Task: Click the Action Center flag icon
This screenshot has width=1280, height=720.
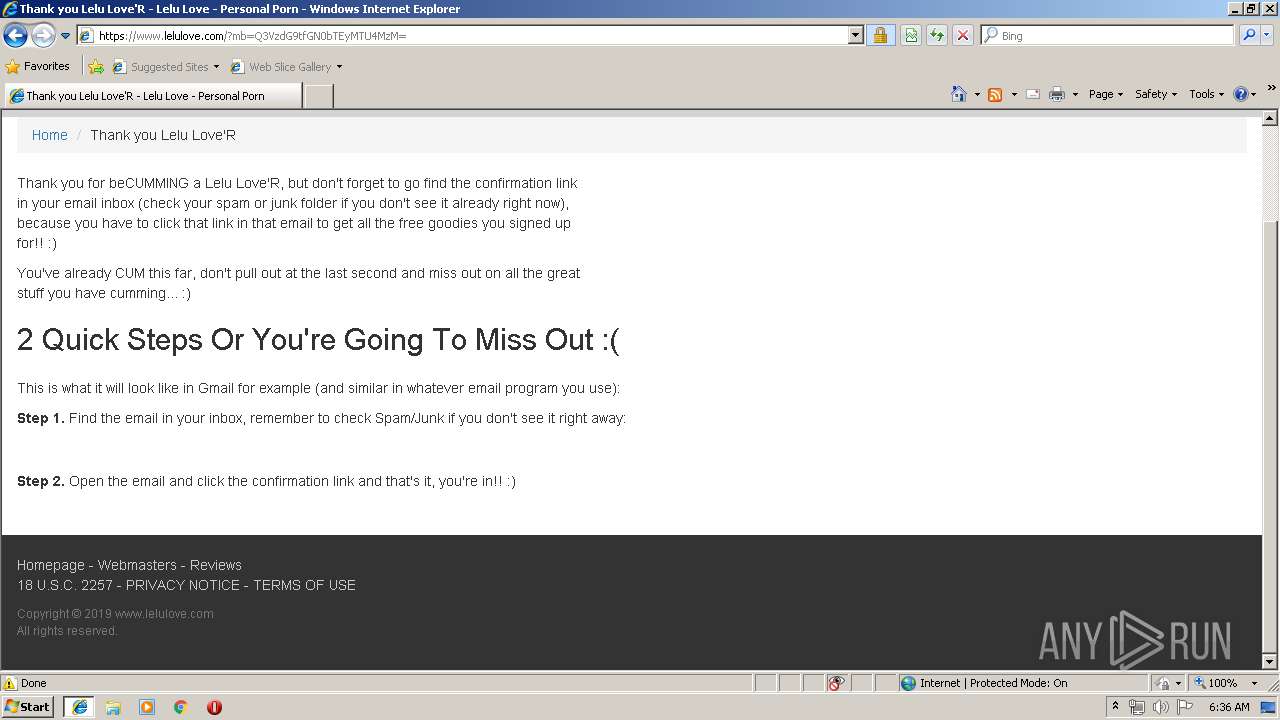Action: click(x=1185, y=707)
